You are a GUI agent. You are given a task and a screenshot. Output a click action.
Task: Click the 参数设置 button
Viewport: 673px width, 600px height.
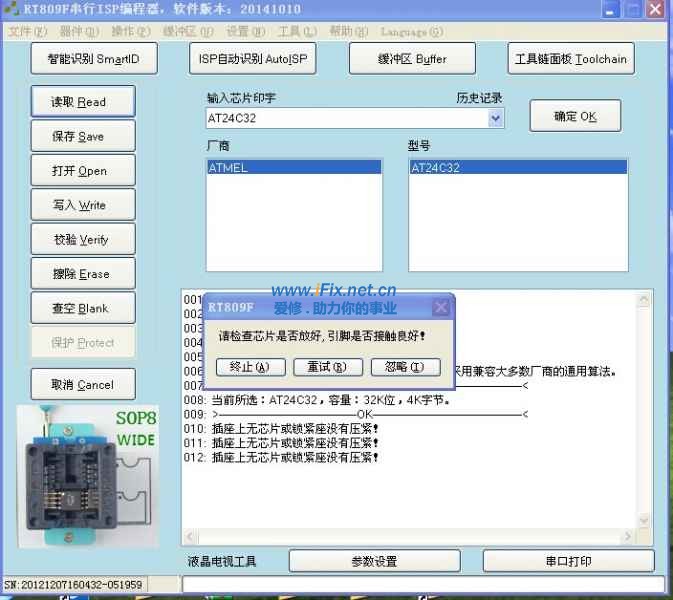click(375, 561)
